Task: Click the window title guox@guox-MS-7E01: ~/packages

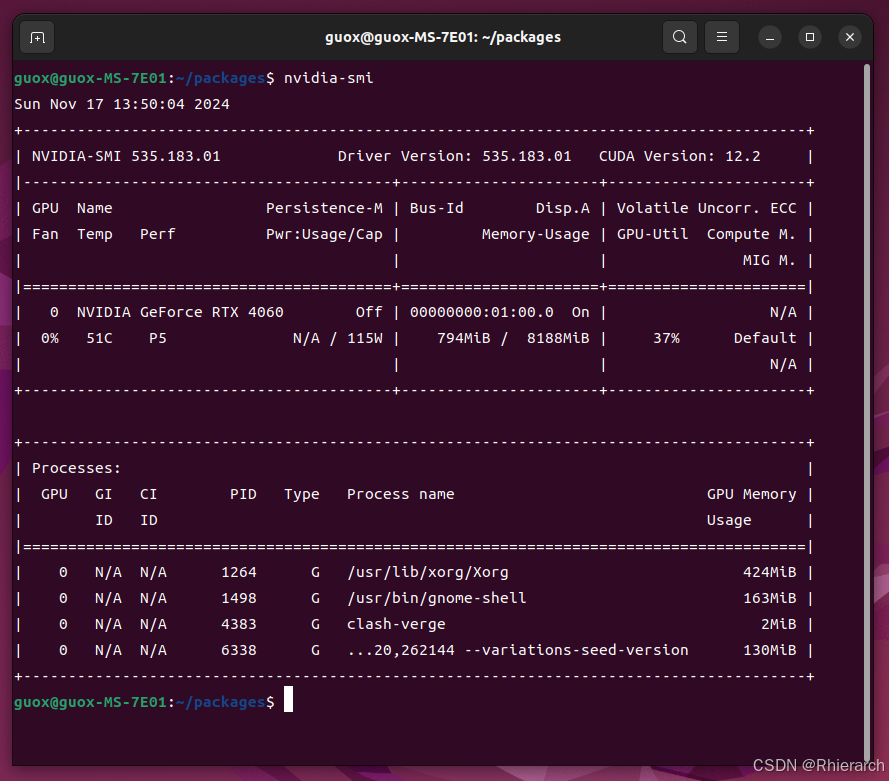Action: pos(443,37)
